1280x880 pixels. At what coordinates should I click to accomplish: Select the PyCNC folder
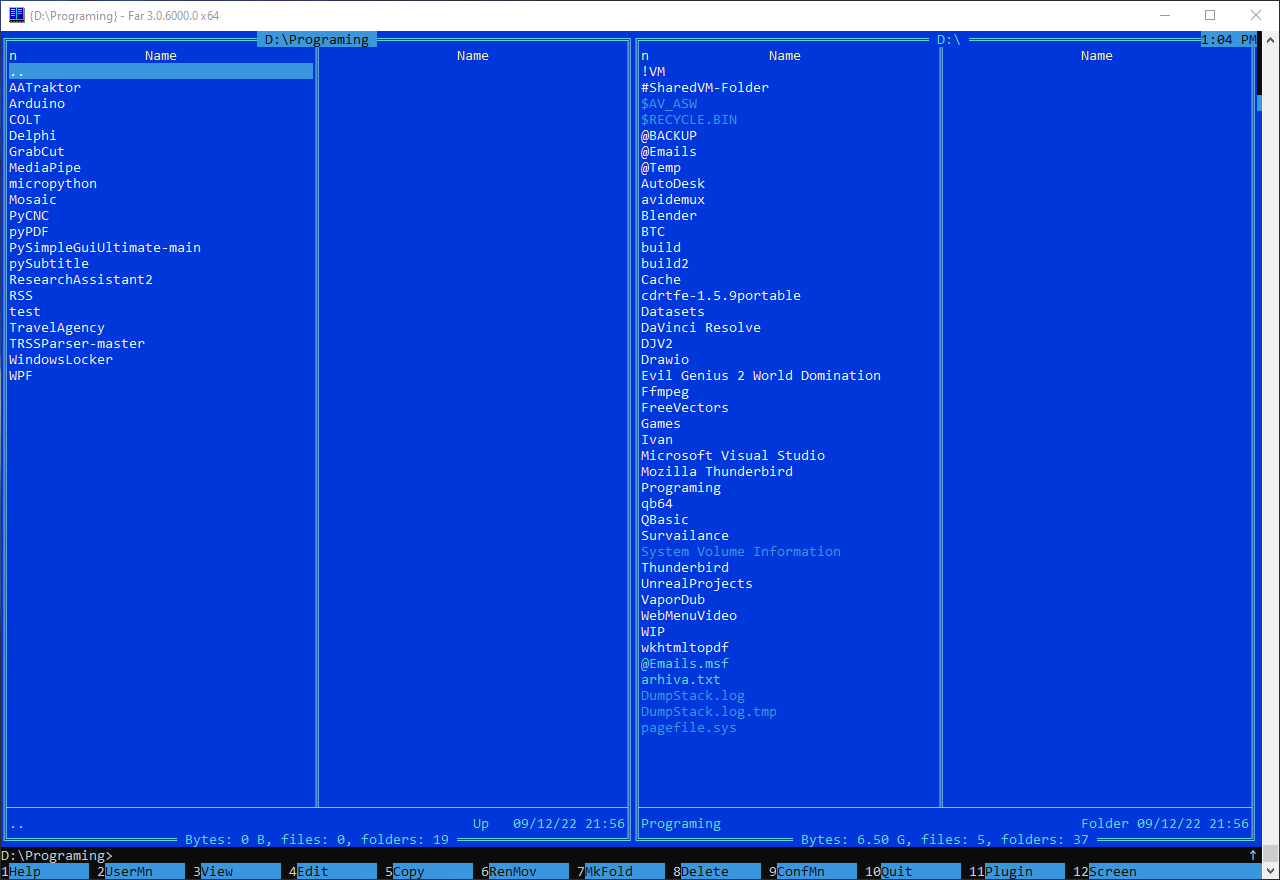(29, 215)
